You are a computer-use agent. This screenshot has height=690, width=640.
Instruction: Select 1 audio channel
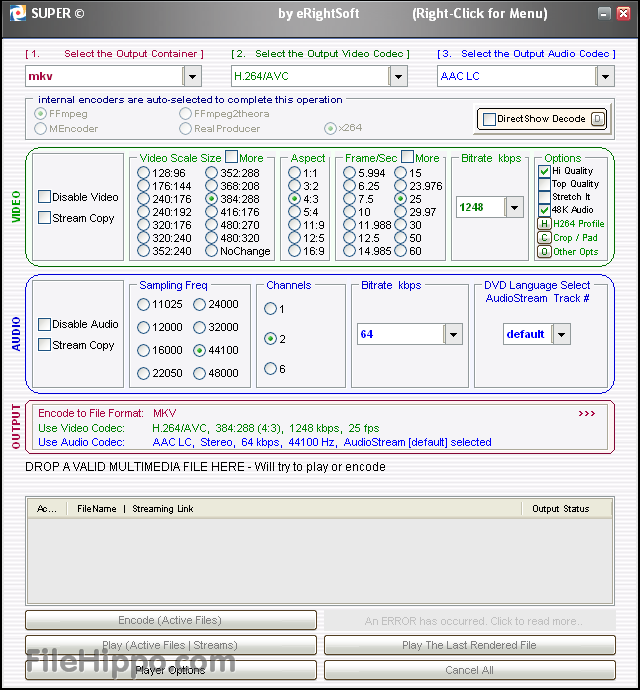270,308
